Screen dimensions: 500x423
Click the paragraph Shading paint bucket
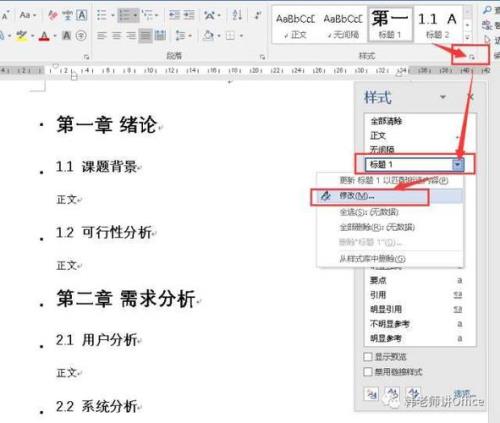point(209,36)
